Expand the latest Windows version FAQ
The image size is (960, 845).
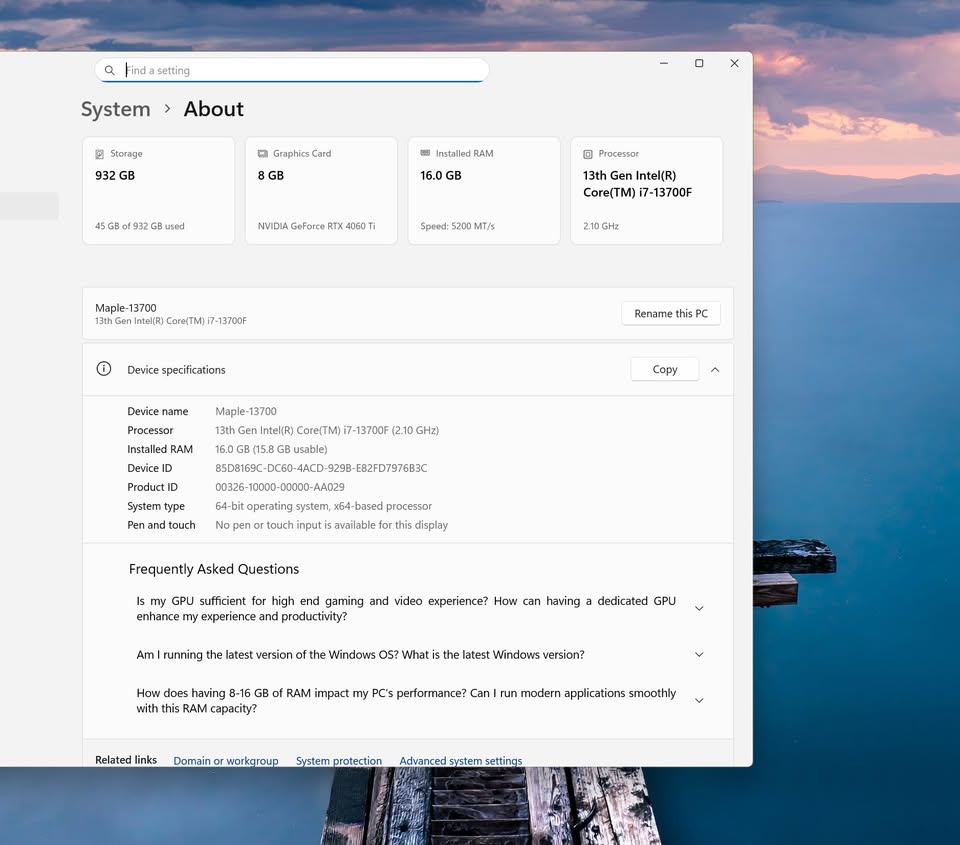coord(699,655)
